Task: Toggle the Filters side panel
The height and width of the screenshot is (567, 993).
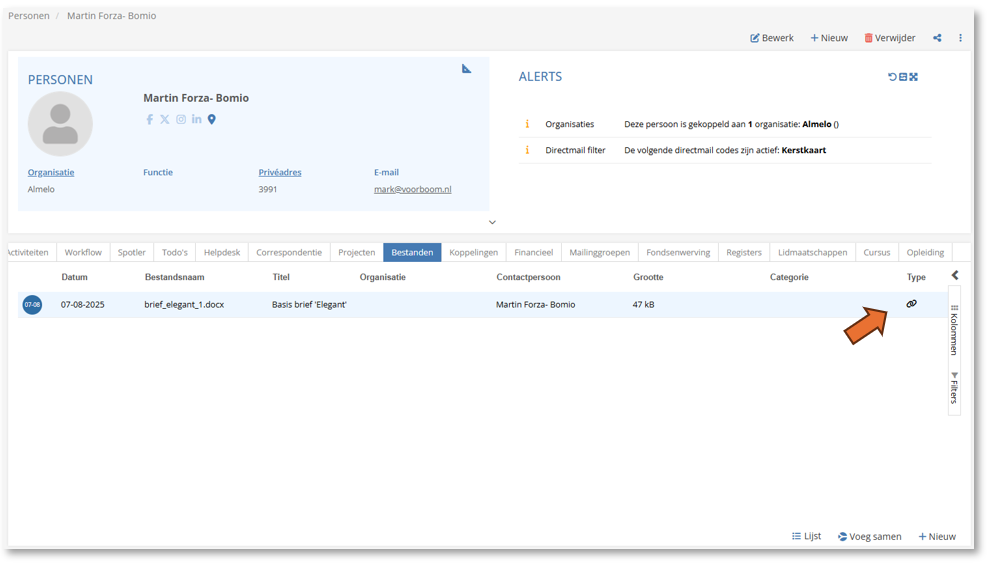Action: (954, 388)
